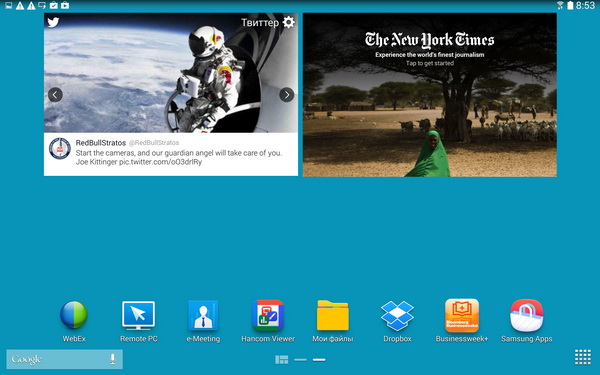Open the RedBullStratos profile avatar
The height and width of the screenshot is (375, 600).
pyautogui.click(x=60, y=148)
